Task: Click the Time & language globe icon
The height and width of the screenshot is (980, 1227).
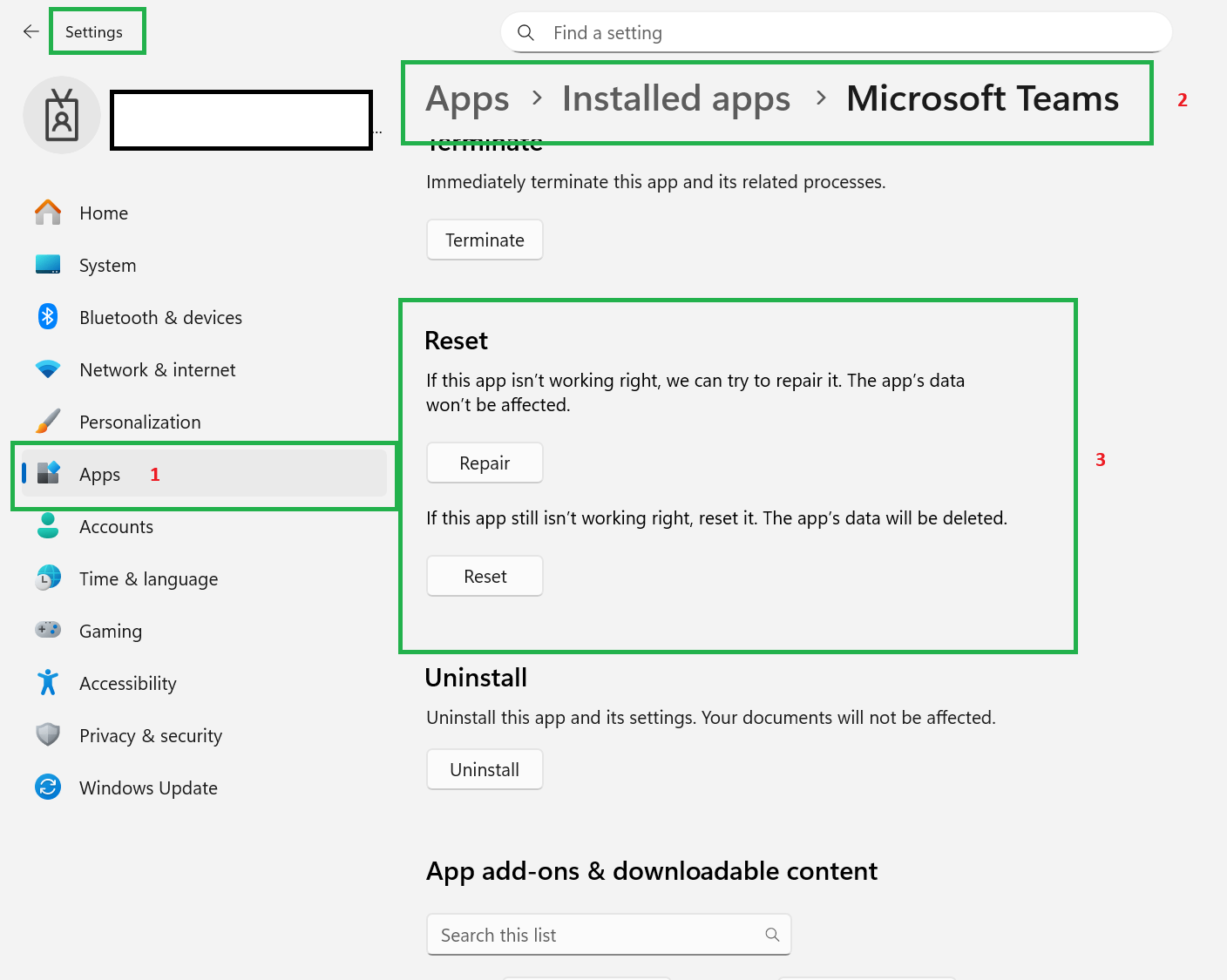Action: coord(48,578)
